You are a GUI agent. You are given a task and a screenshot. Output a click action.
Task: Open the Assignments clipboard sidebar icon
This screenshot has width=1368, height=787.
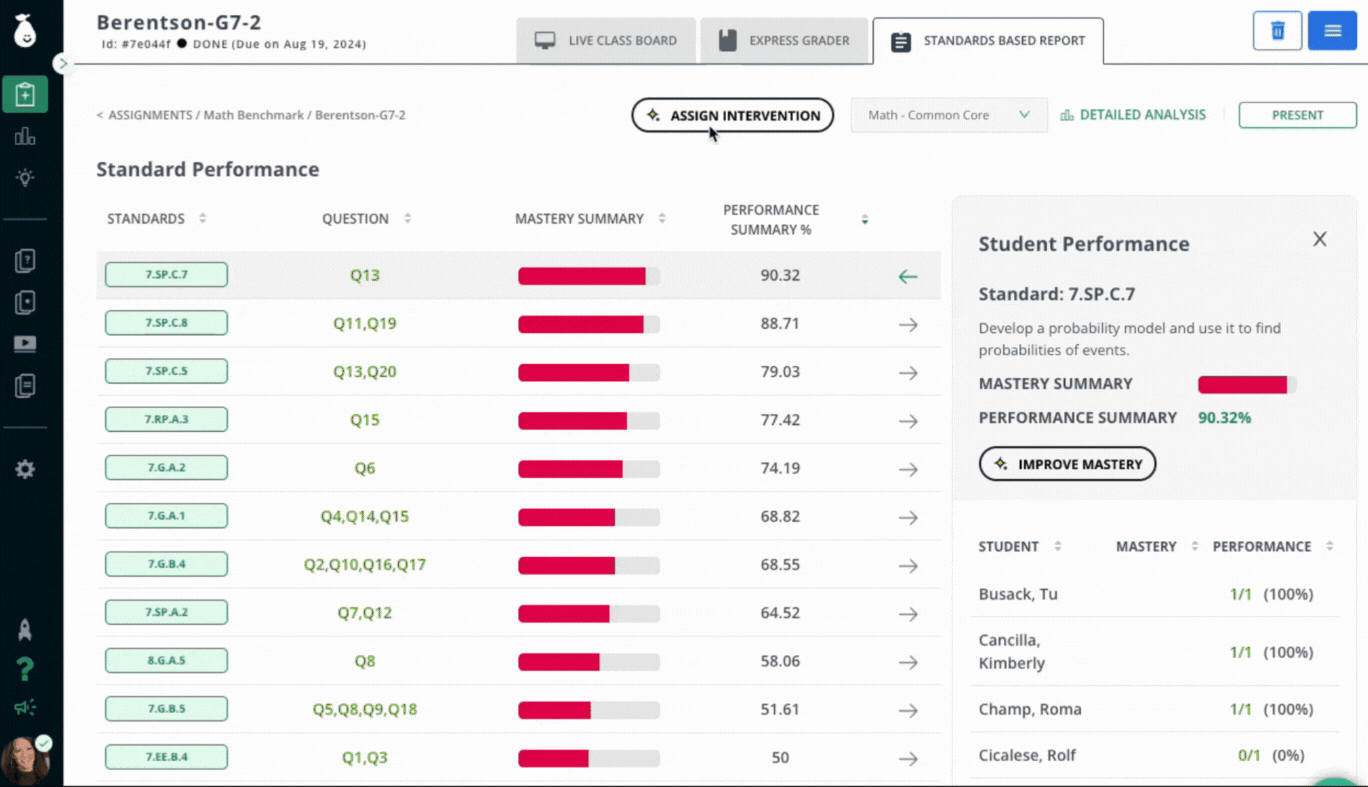pos(25,94)
